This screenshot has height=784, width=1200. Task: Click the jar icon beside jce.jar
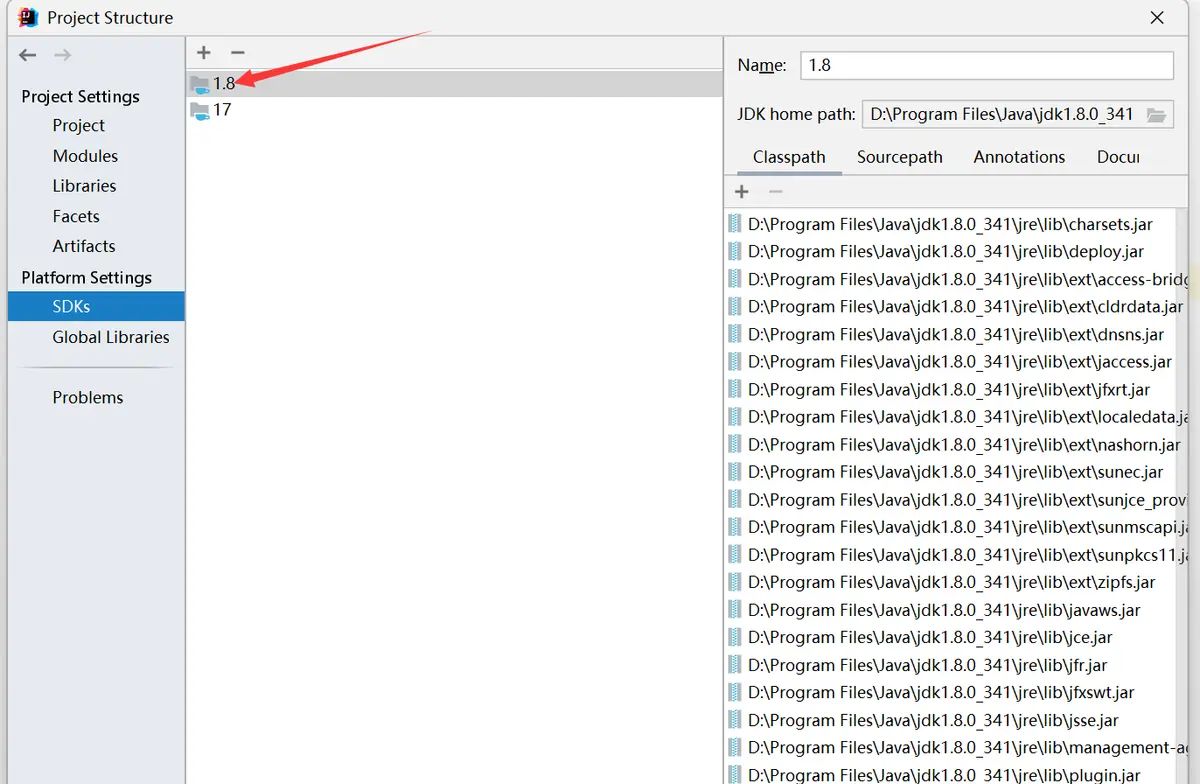point(735,637)
